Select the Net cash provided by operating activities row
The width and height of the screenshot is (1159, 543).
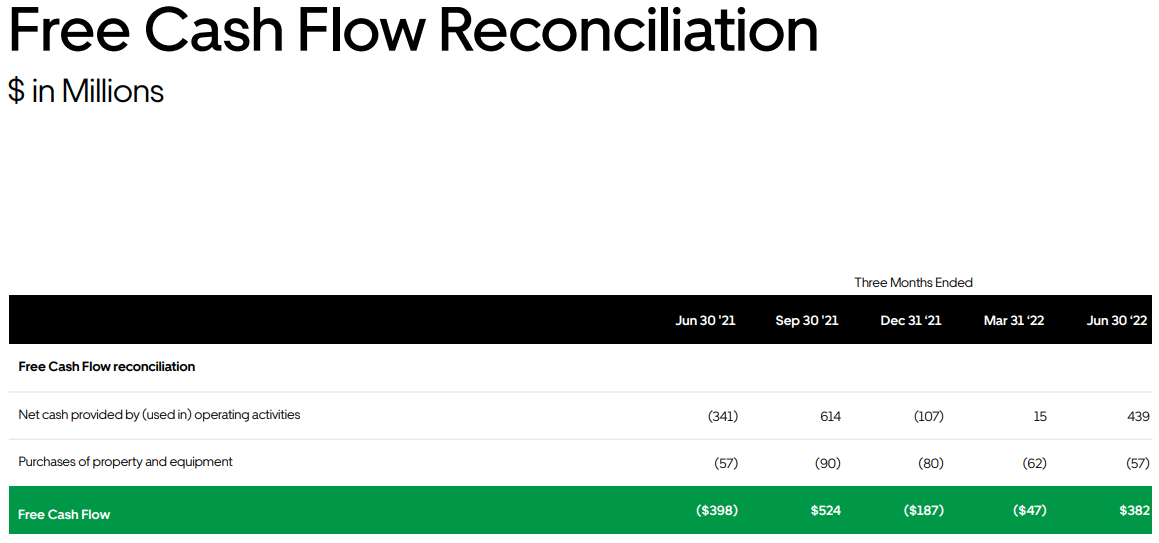[580, 415]
